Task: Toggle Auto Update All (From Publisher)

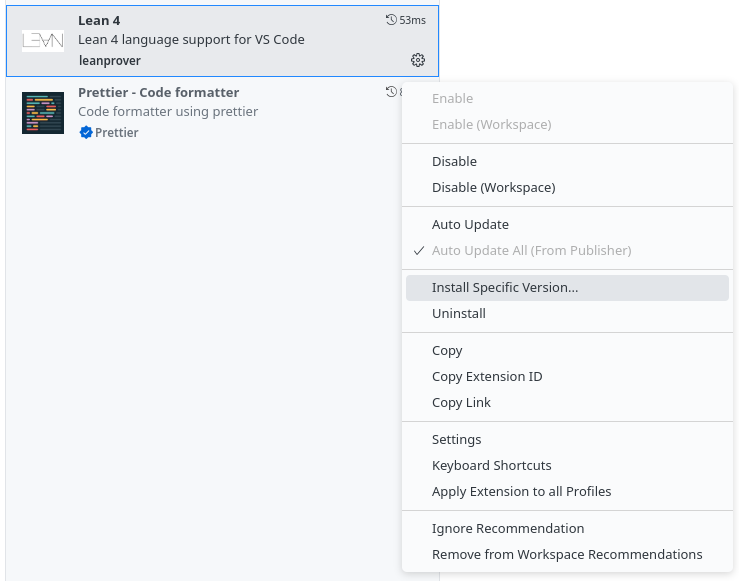Action: tap(567, 251)
